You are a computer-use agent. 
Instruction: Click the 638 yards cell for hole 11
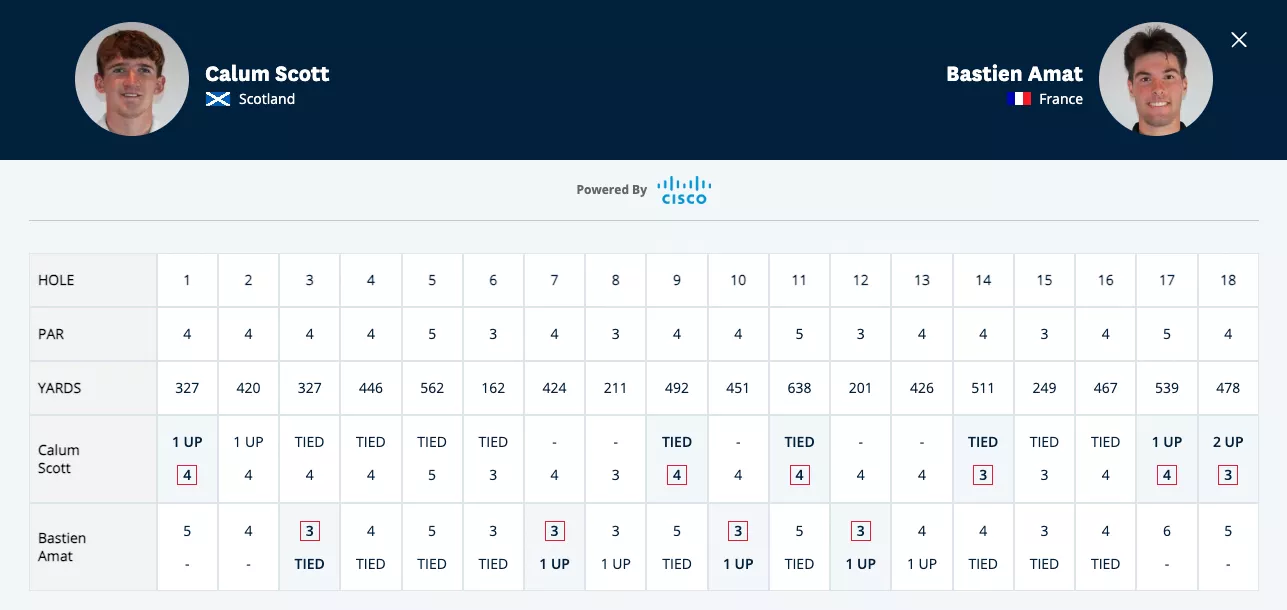click(799, 388)
